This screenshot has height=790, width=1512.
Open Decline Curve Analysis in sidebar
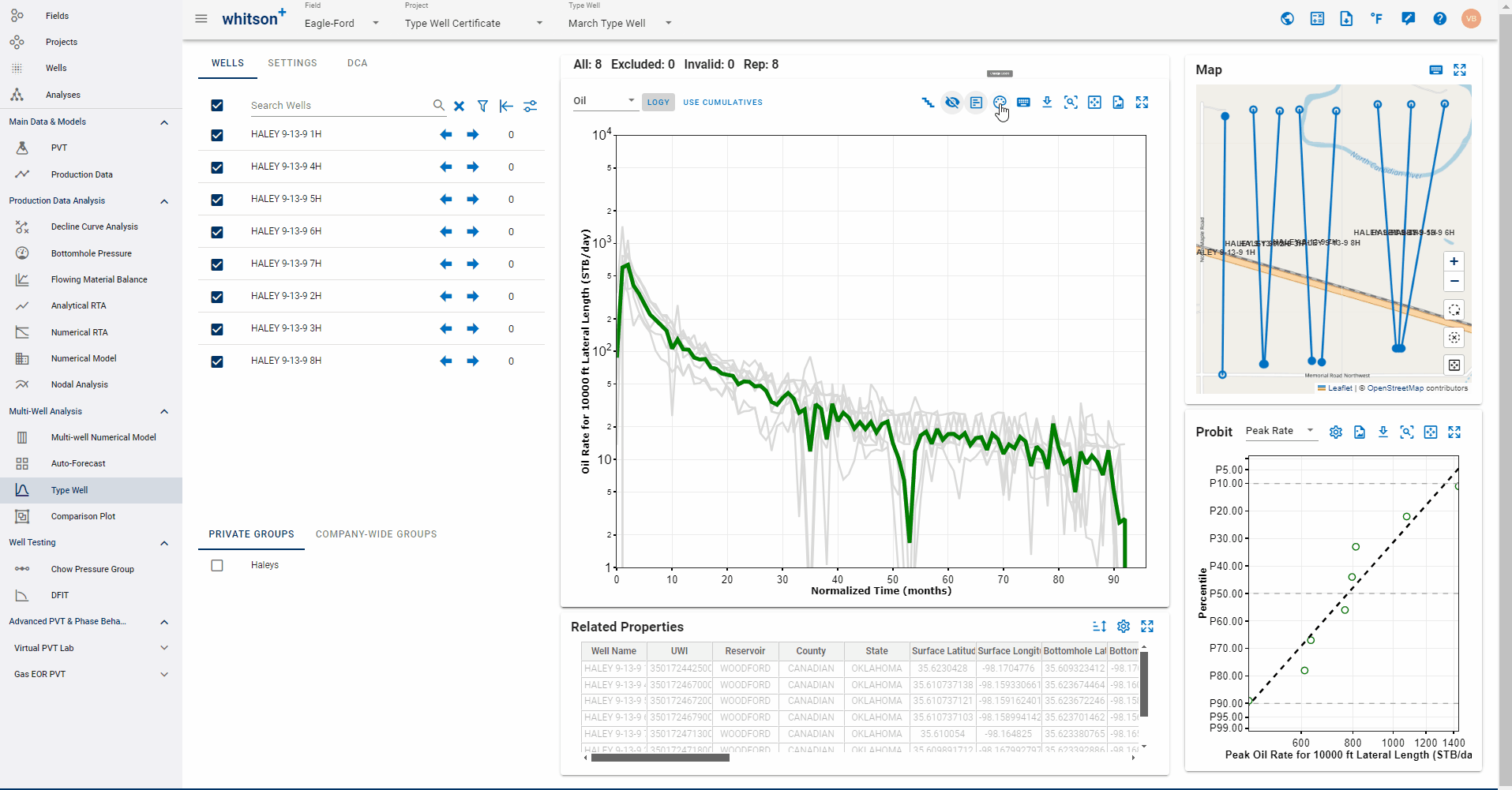click(94, 227)
